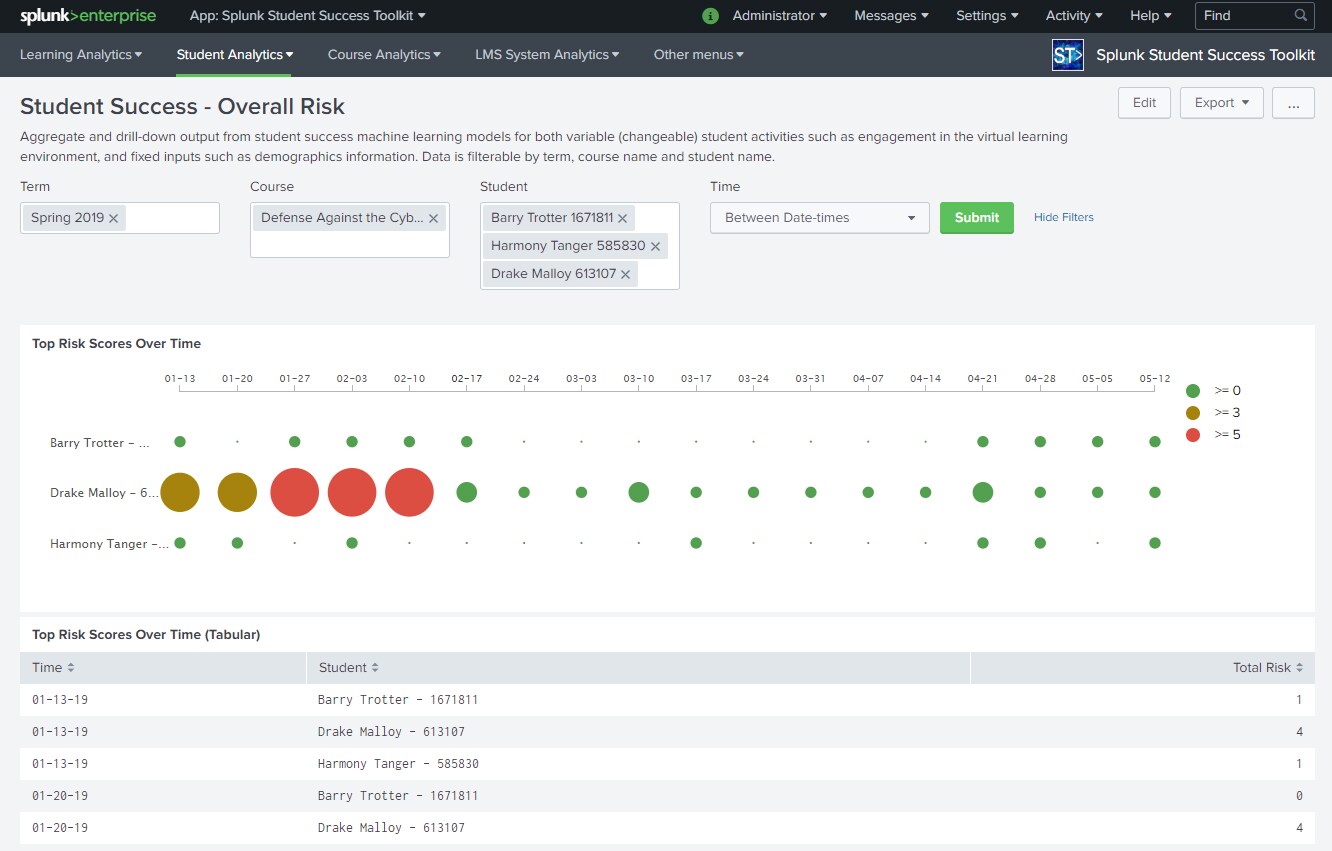This screenshot has width=1332, height=851.
Task: Remove the Defense Against the Cyb... course filter
Action: pyautogui.click(x=433, y=218)
